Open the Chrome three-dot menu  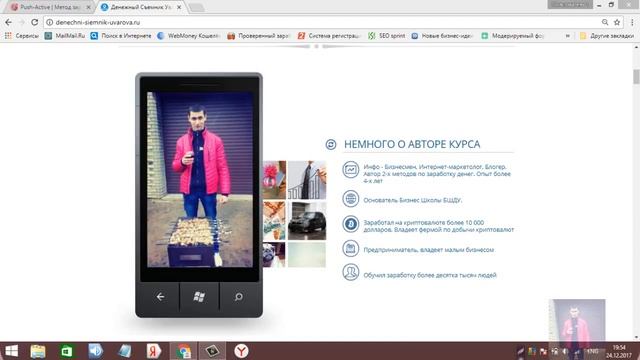click(x=632, y=22)
